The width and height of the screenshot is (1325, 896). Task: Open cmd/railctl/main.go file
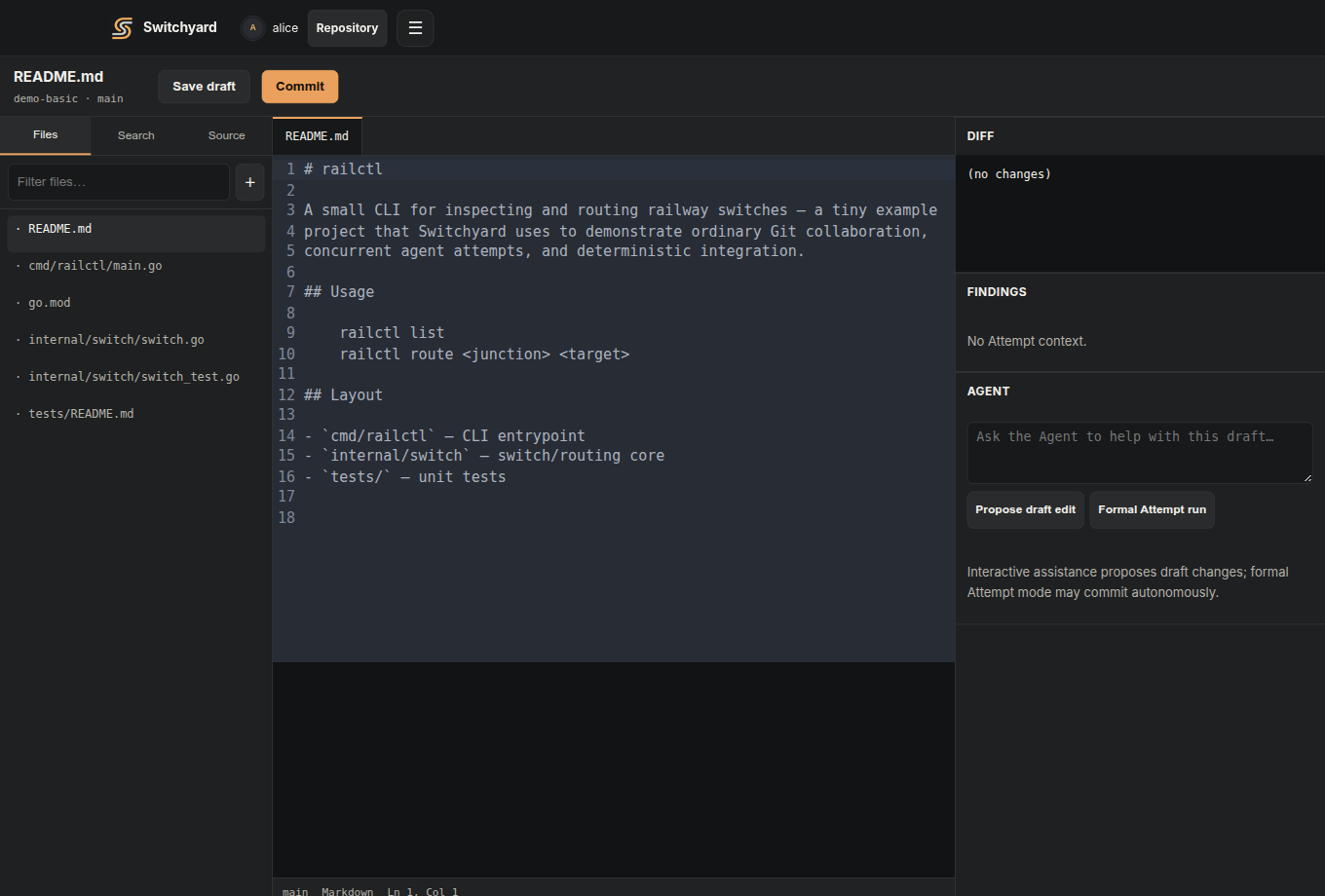click(136, 266)
